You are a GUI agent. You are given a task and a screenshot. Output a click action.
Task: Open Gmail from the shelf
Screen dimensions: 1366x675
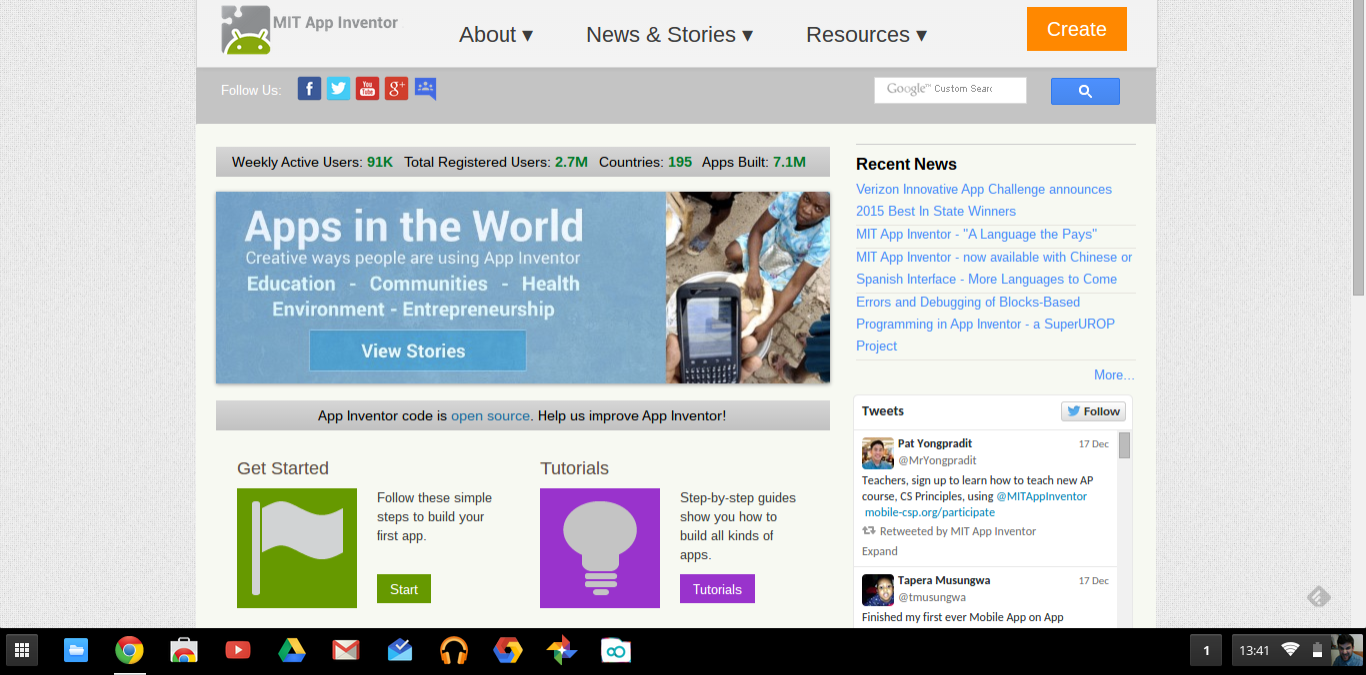click(x=346, y=651)
